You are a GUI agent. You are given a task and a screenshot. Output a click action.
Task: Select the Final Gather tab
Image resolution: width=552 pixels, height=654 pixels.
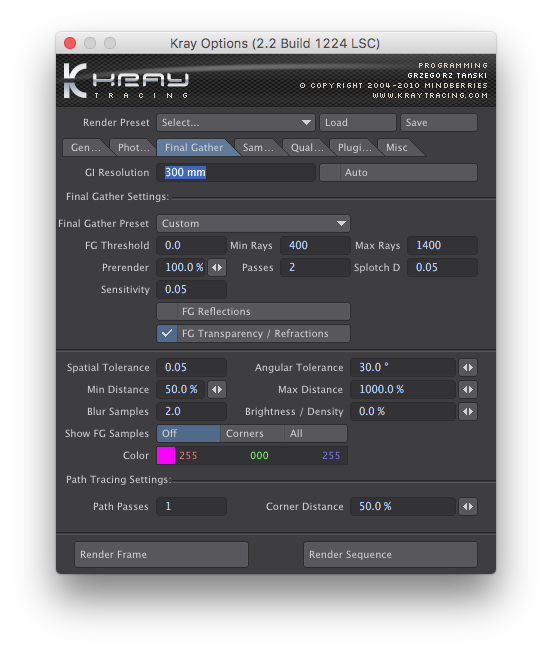click(x=194, y=148)
